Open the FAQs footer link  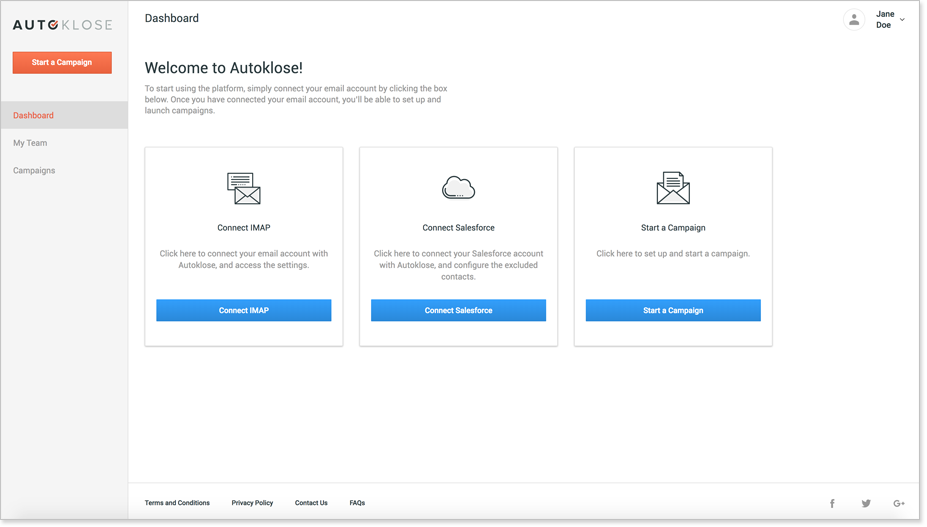(357, 503)
